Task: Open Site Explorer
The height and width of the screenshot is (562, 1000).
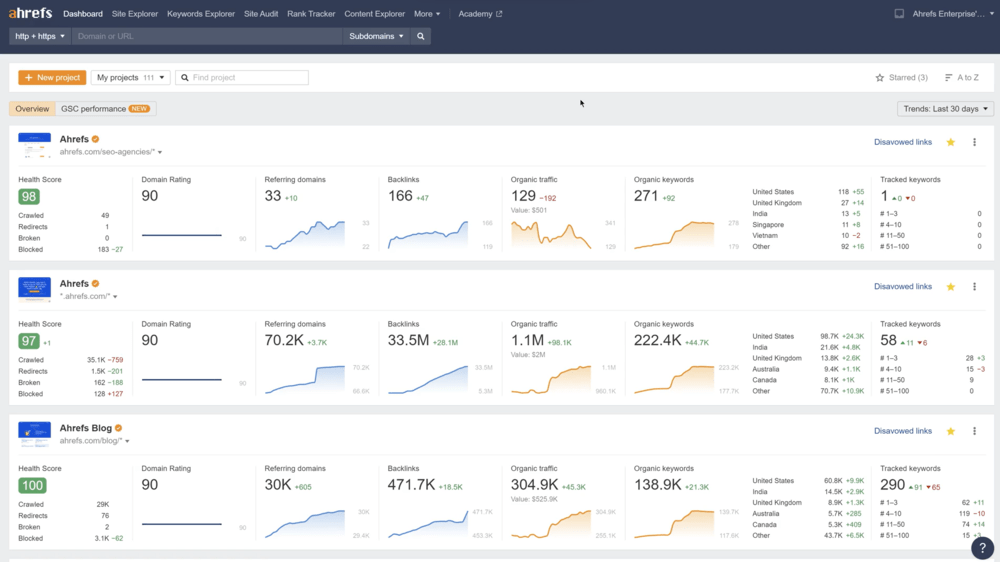Action: pyautogui.click(x=135, y=13)
